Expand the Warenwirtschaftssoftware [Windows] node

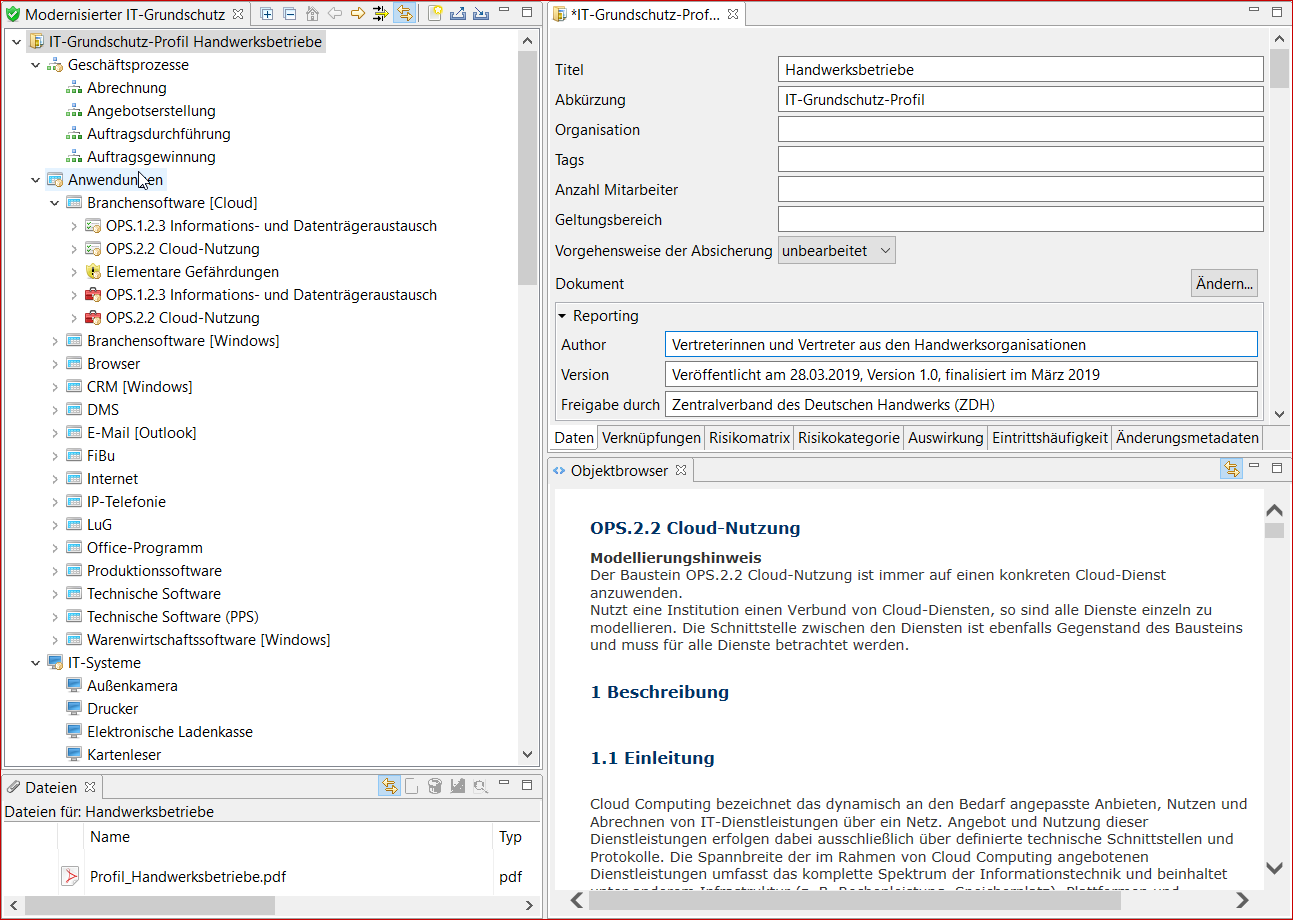click(55, 640)
